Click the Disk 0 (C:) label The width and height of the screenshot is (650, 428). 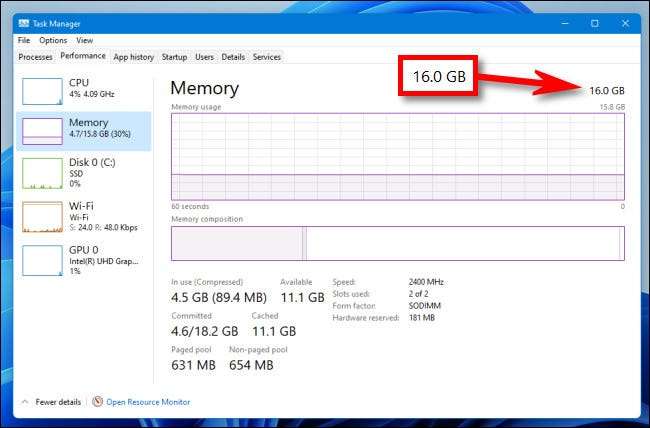click(92, 162)
